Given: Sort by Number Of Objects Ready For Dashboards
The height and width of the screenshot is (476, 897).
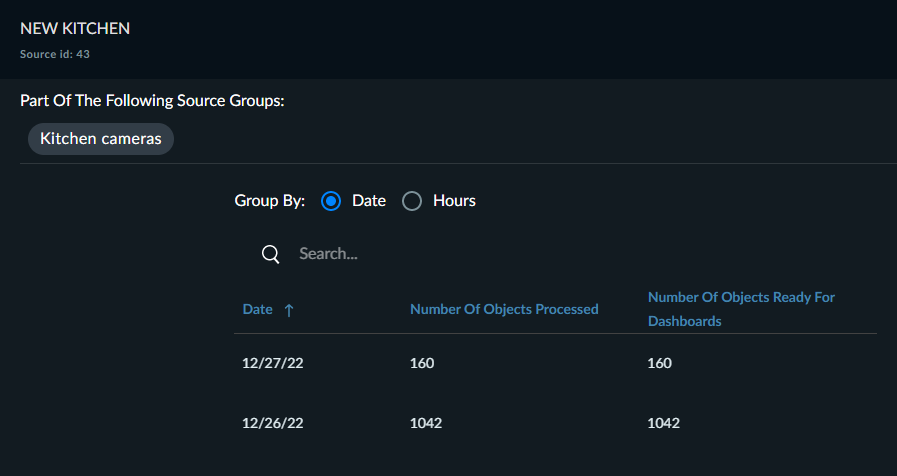Looking at the screenshot, I should pyautogui.click(x=741, y=309).
